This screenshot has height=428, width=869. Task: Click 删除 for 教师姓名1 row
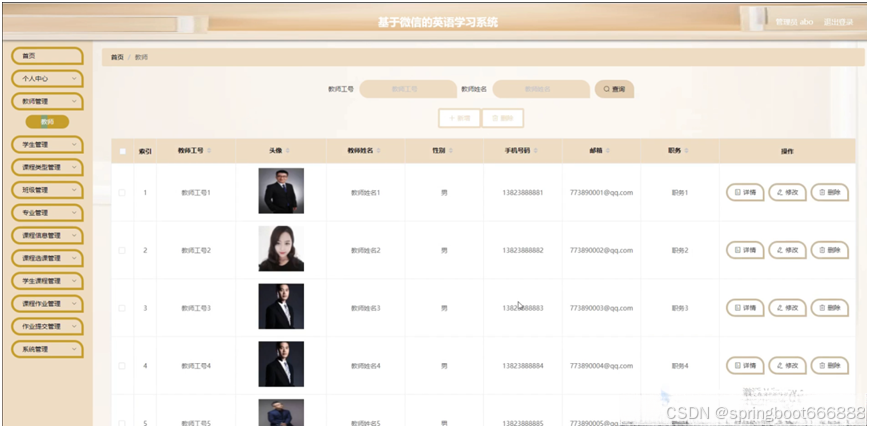[830, 192]
